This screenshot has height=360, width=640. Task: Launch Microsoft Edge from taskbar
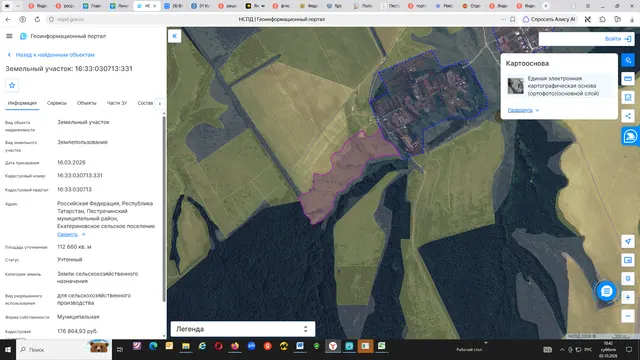coord(153,346)
